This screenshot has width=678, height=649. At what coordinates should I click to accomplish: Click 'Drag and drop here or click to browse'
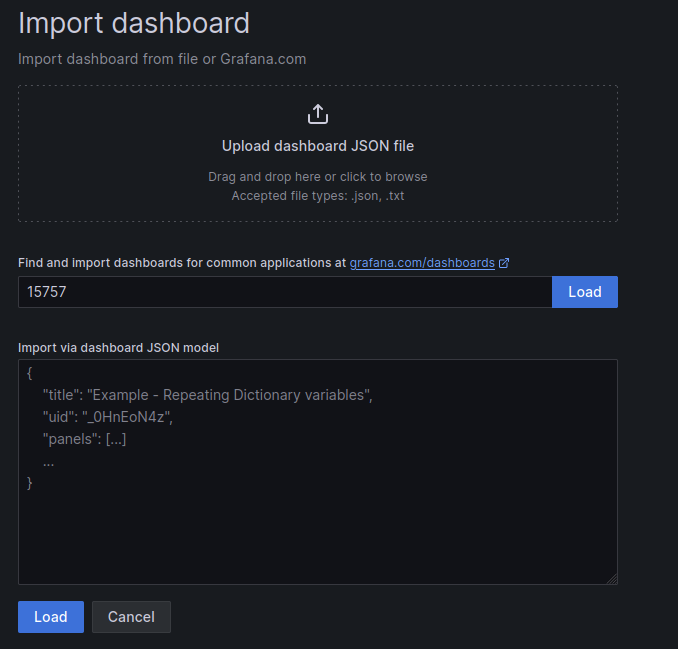click(318, 177)
